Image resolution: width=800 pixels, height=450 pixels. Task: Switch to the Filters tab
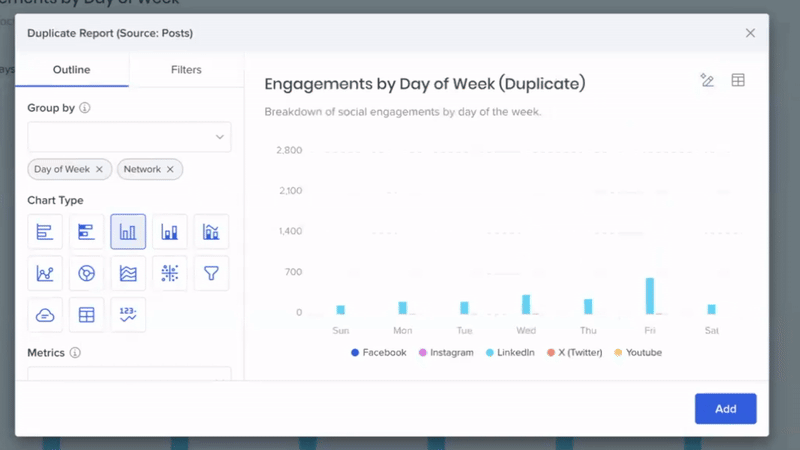[186, 70]
